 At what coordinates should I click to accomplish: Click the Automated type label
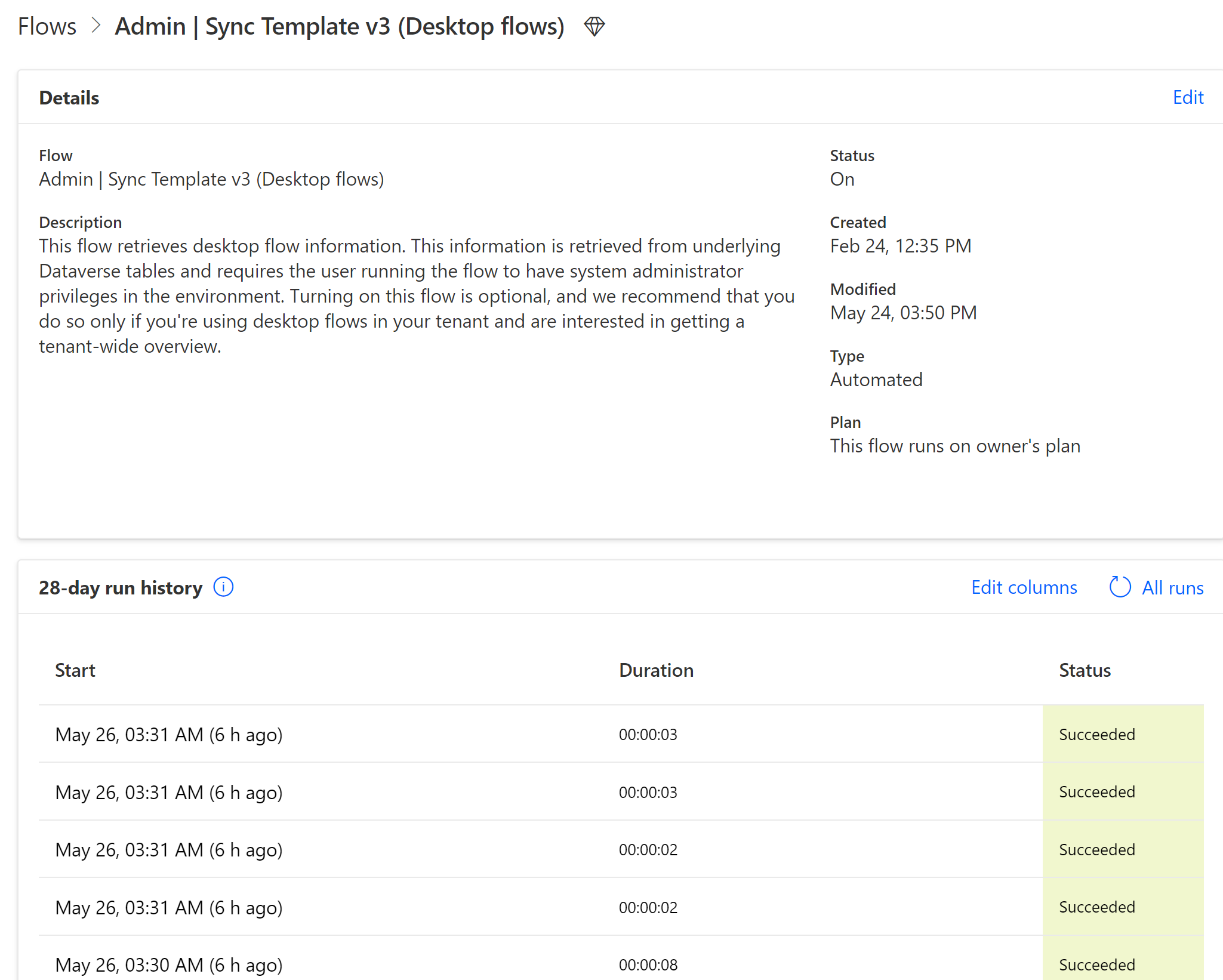coord(876,379)
